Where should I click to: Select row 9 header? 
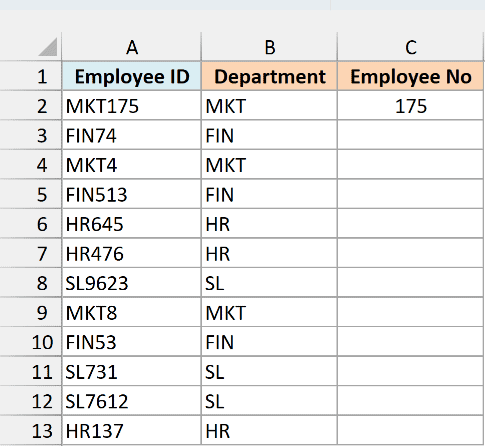(x=31, y=312)
